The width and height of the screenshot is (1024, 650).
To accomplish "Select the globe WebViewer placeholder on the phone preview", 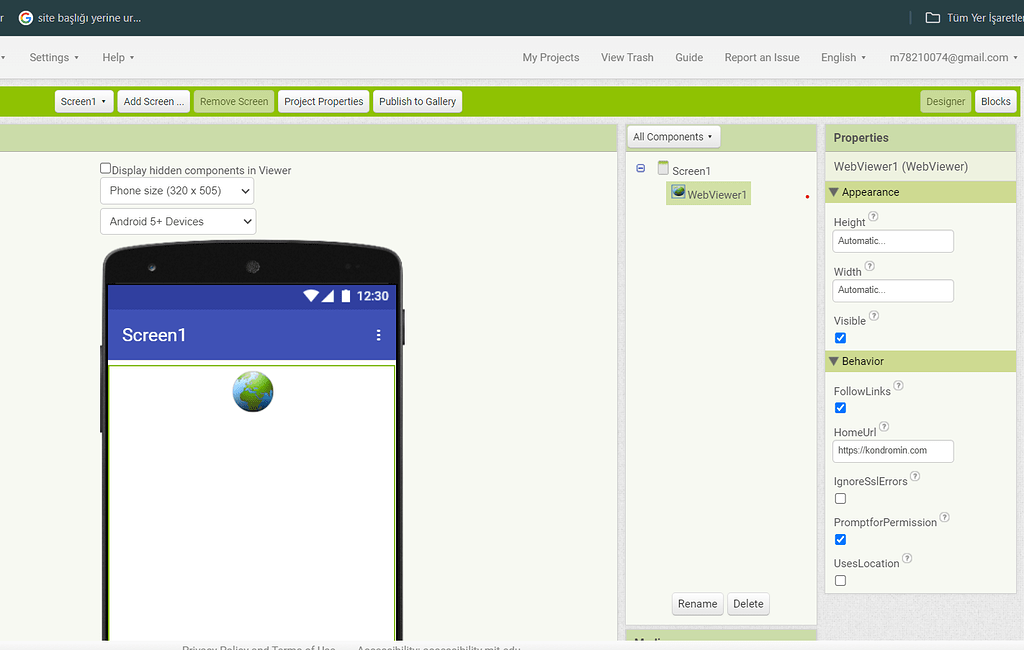I will [252, 391].
